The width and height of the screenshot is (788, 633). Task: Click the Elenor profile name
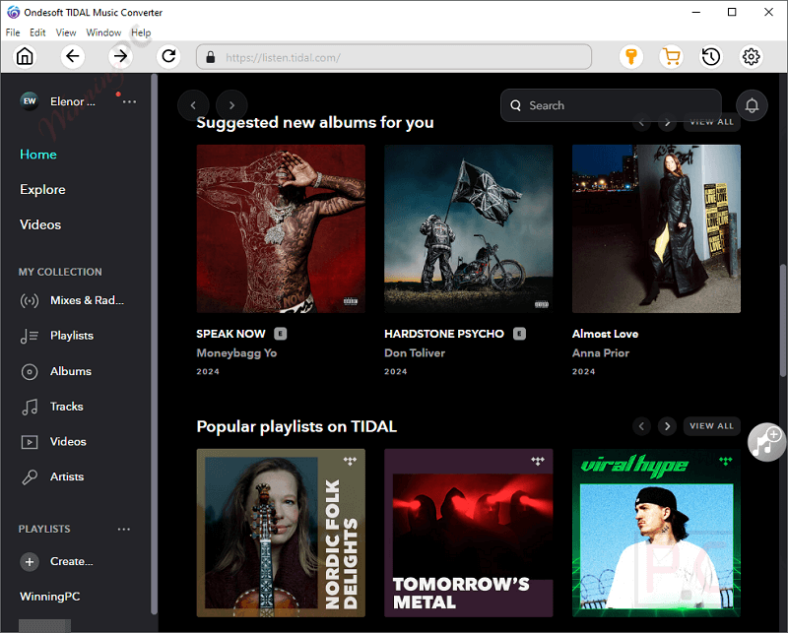tap(72, 101)
